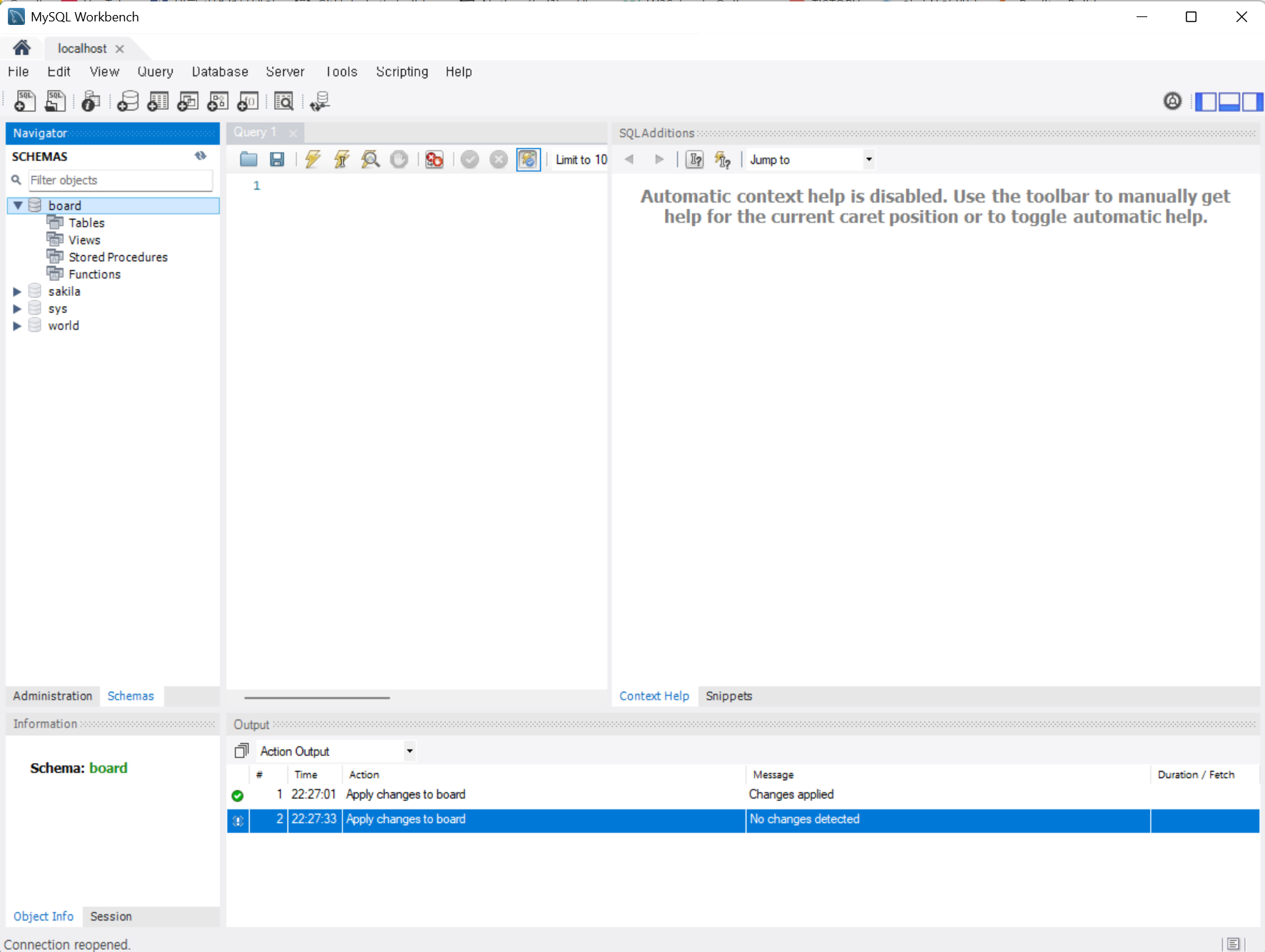
Task: Go forward in context help
Action: (659, 159)
